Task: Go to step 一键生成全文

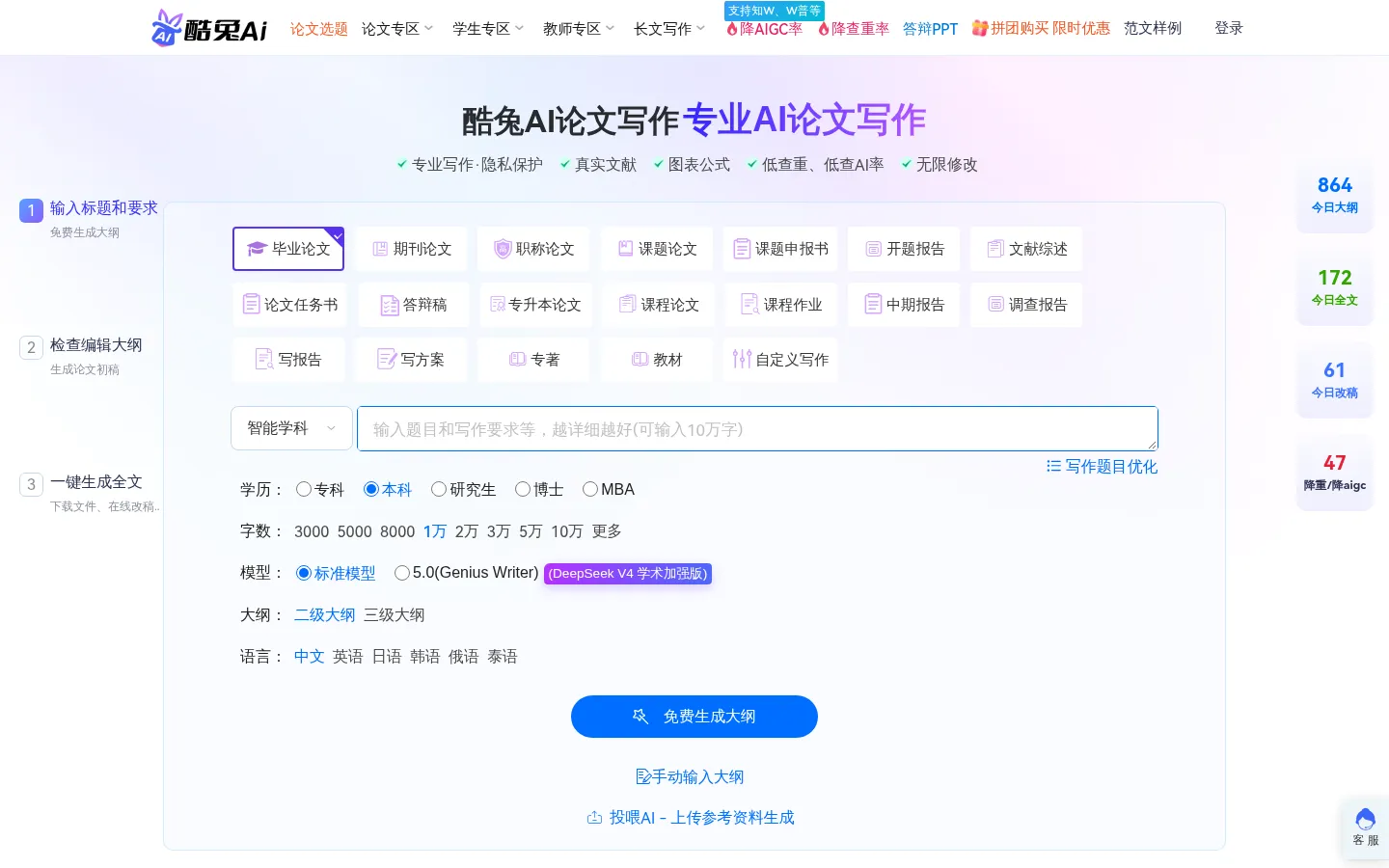Action: tap(95, 482)
